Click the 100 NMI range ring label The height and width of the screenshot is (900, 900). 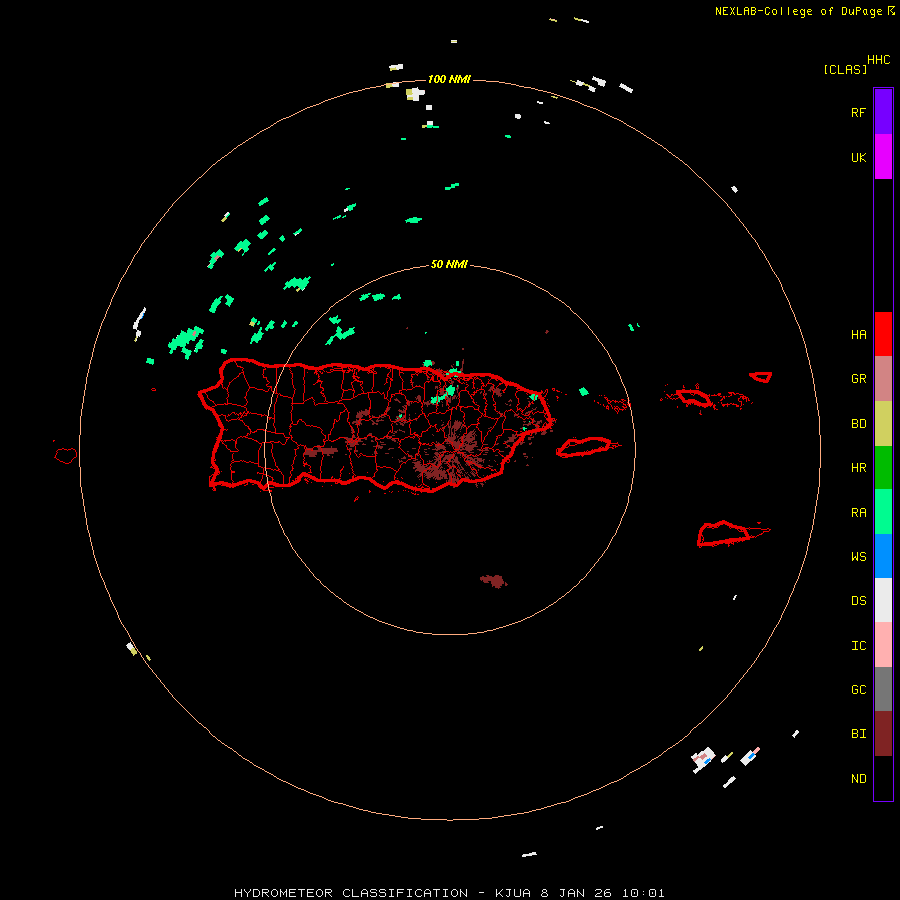coord(449,79)
